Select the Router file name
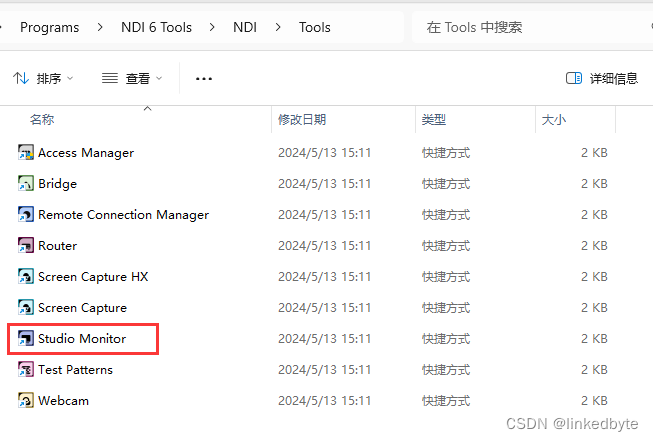 click(x=57, y=246)
